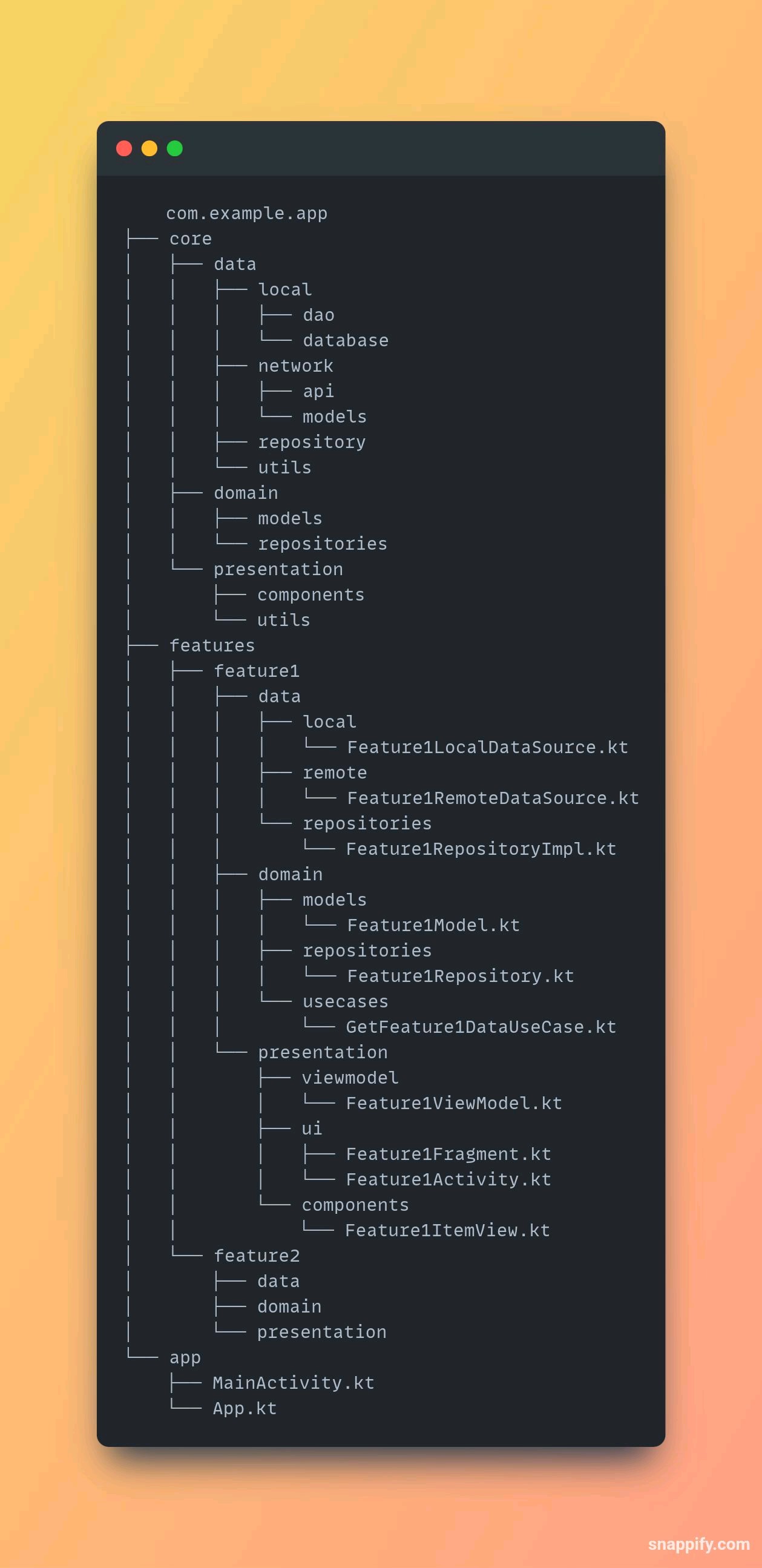
Task: Open Feature1RemoteDataSource.kt file entry
Action: pos(493,798)
